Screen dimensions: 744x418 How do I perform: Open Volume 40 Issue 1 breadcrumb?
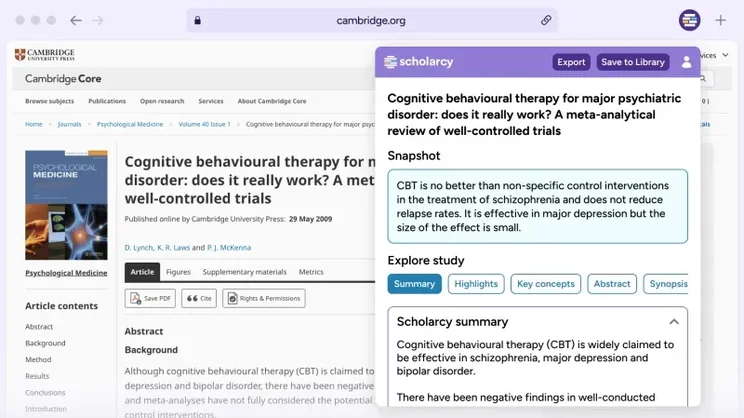(204, 124)
